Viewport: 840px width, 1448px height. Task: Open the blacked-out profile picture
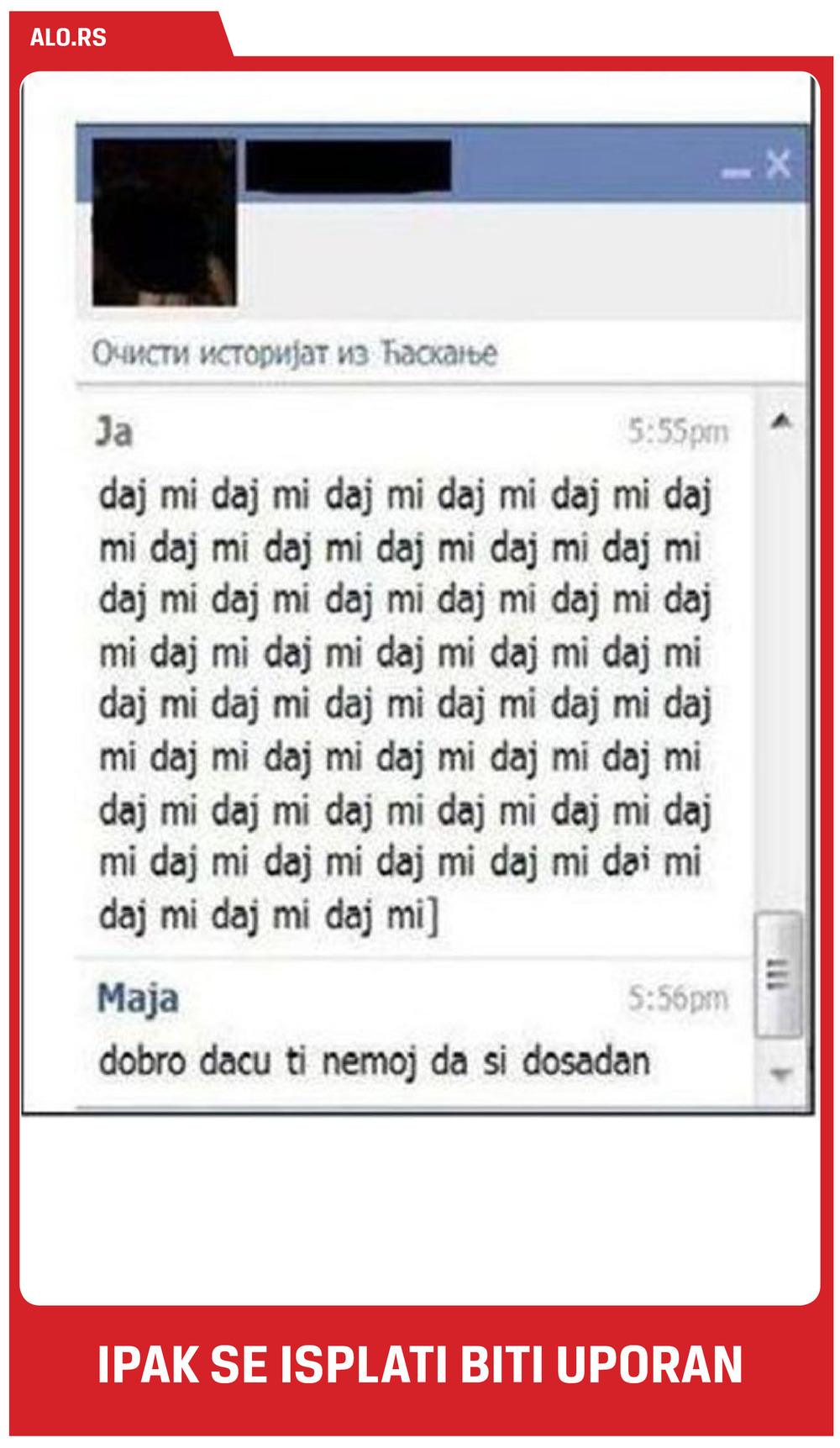point(165,221)
